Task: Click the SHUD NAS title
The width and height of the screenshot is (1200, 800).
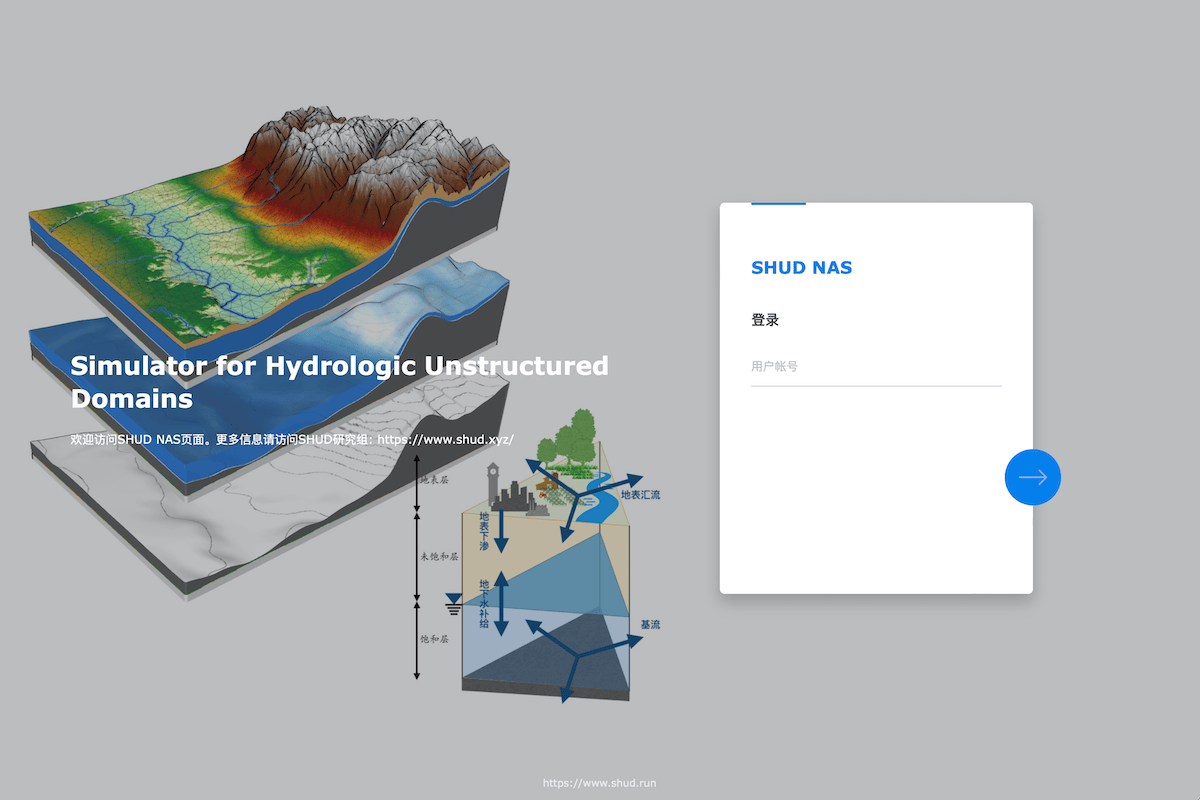Action: 801,268
